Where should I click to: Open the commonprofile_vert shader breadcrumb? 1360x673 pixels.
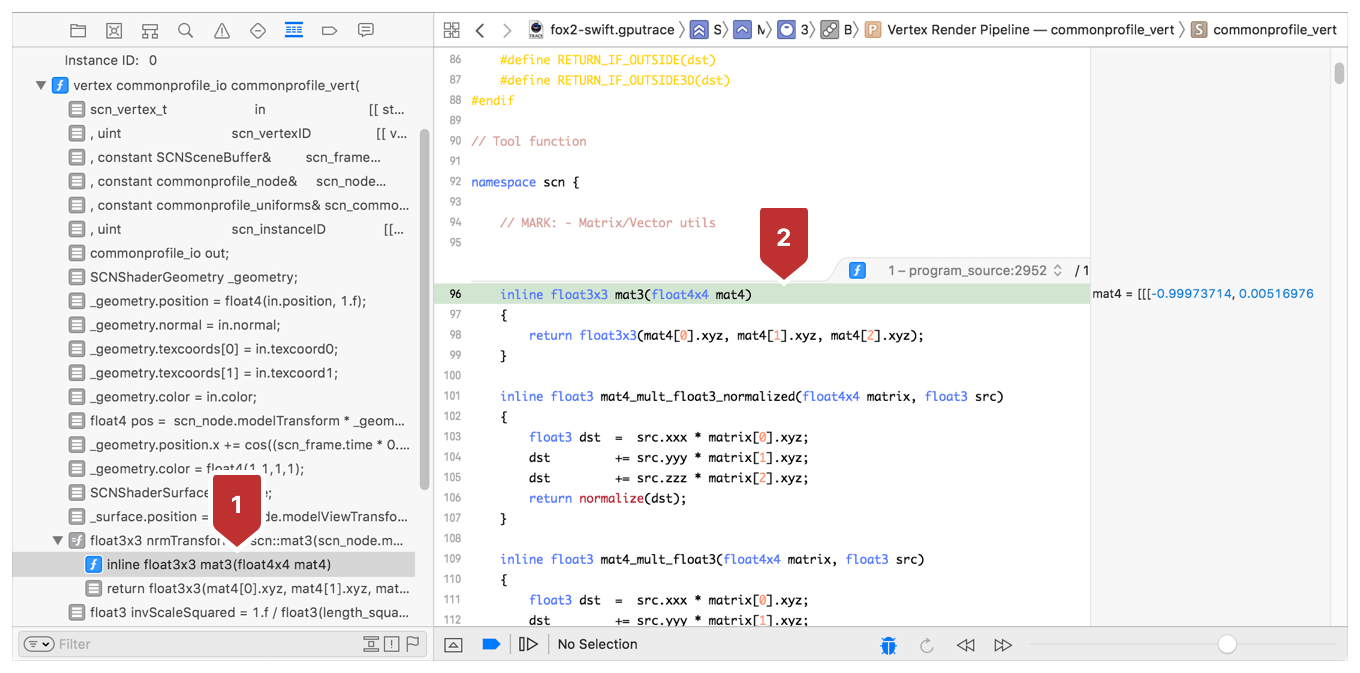pos(1264,30)
